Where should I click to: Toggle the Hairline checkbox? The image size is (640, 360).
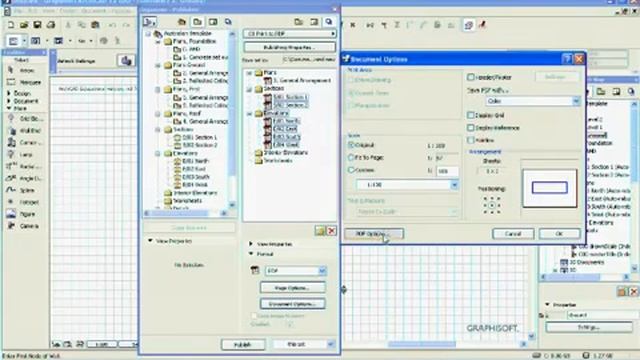tap(471, 140)
